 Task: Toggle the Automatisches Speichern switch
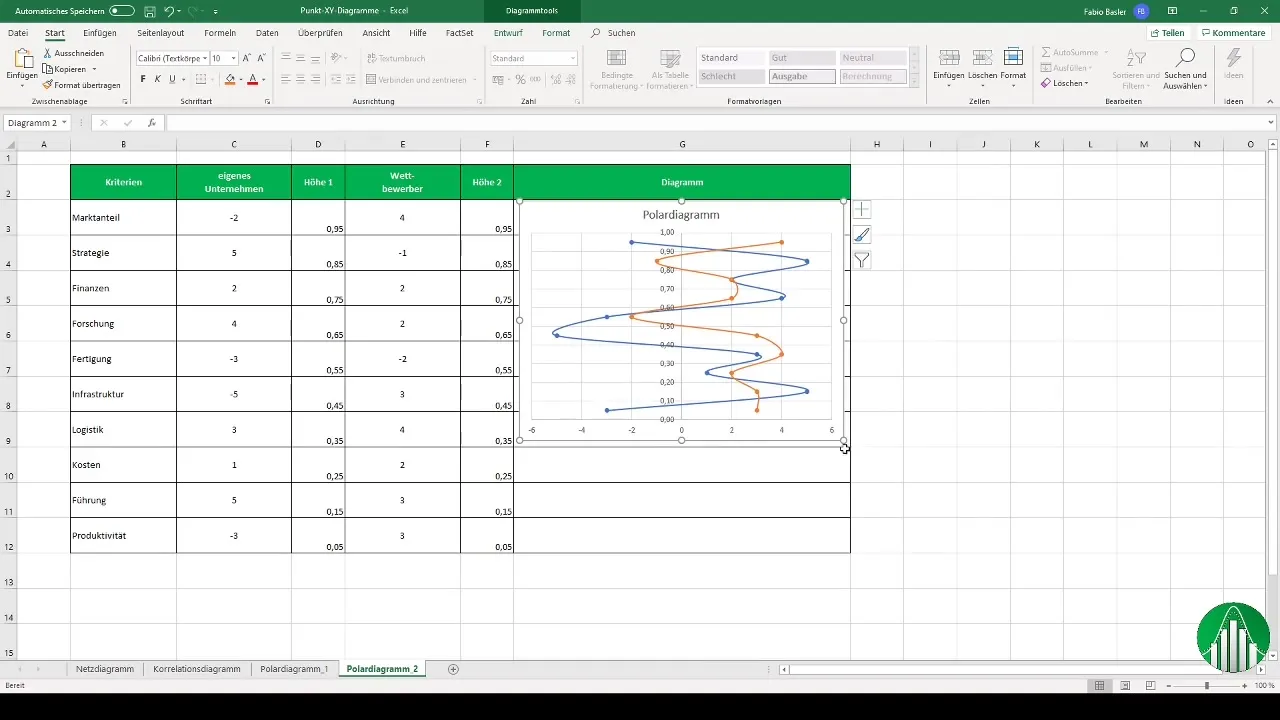pyautogui.click(x=122, y=10)
